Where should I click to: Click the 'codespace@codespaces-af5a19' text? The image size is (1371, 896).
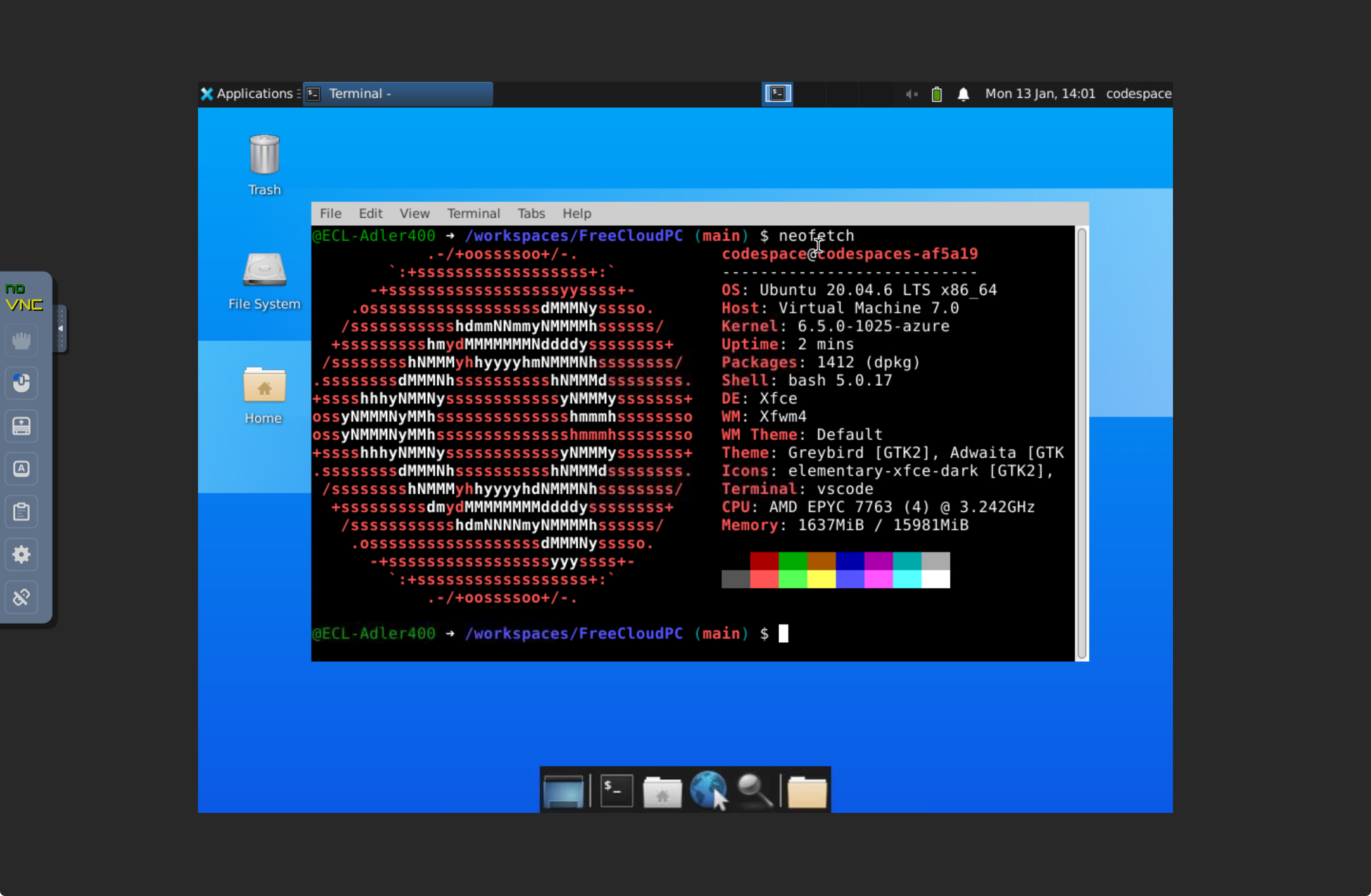pyautogui.click(x=850, y=254)
